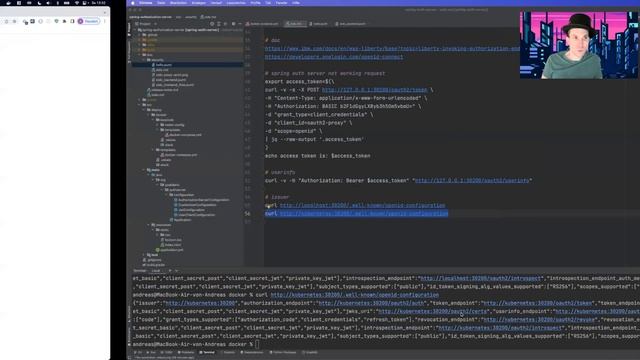Viewport: 640px width, 360px height.
Task: Switch to the third editor tab, hello.puml
Action: [318, 24]
